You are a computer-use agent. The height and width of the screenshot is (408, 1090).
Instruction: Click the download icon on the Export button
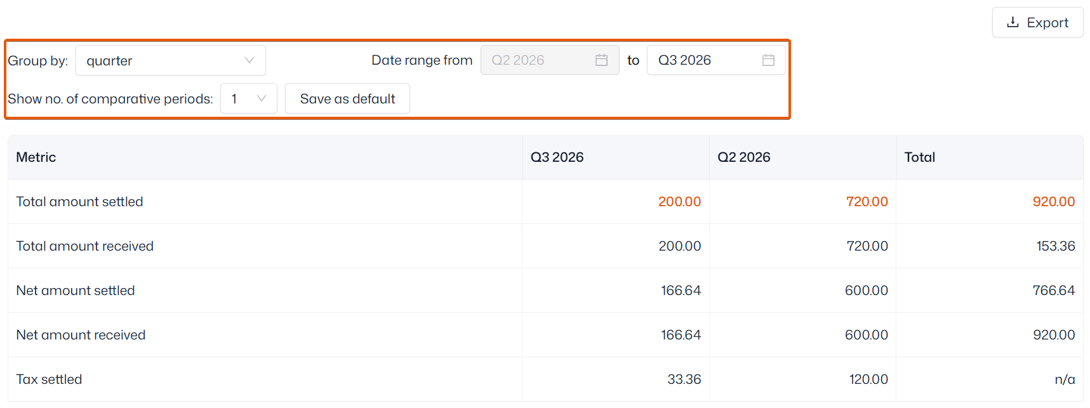pos(1013,23)
